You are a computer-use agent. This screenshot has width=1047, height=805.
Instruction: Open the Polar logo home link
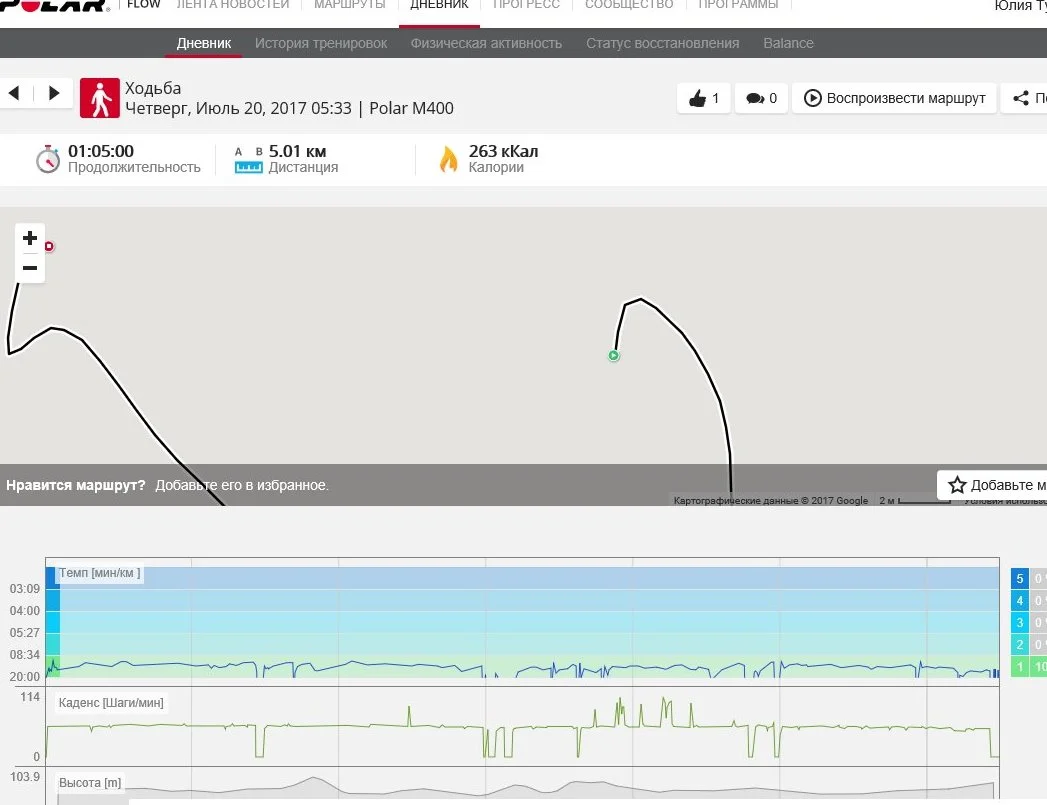pos(54,5)
